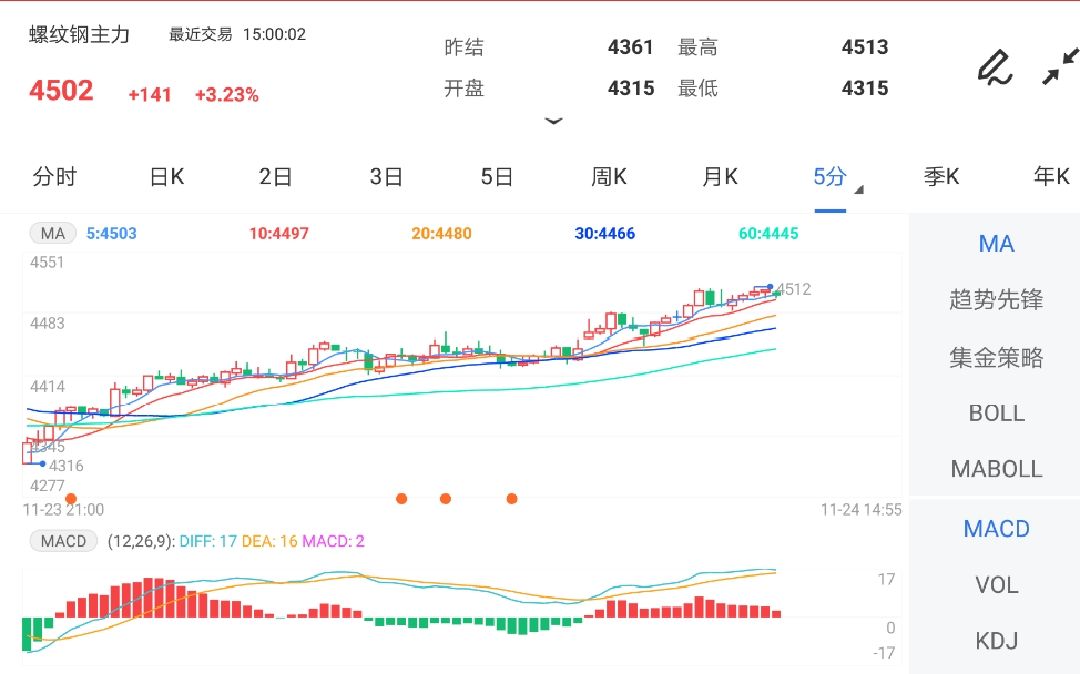The width and height of the screenshot is (1080, 674).
Task: Click the 昨结 value 4361
Action: 630,47
